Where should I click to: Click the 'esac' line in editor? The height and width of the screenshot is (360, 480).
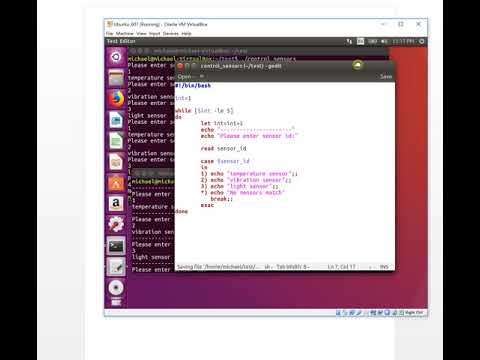pyautogui.click(x=207, y=205)
